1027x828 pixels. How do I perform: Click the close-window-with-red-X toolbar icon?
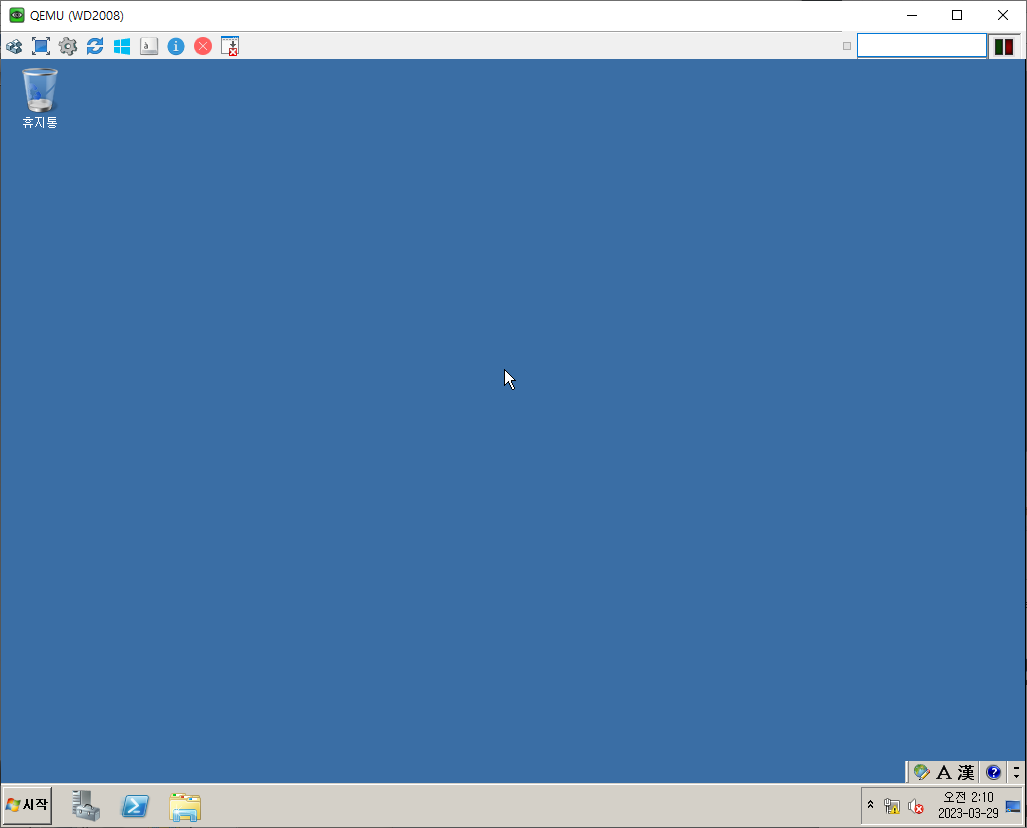(x=230, y=47)
